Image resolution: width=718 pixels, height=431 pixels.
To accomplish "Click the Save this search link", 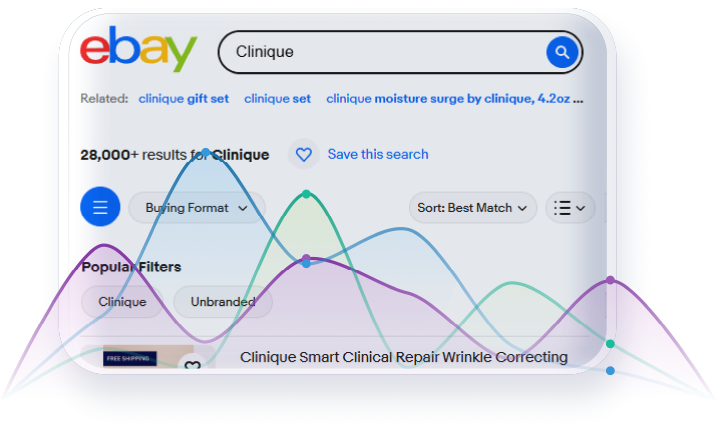I will coord(378,154).
